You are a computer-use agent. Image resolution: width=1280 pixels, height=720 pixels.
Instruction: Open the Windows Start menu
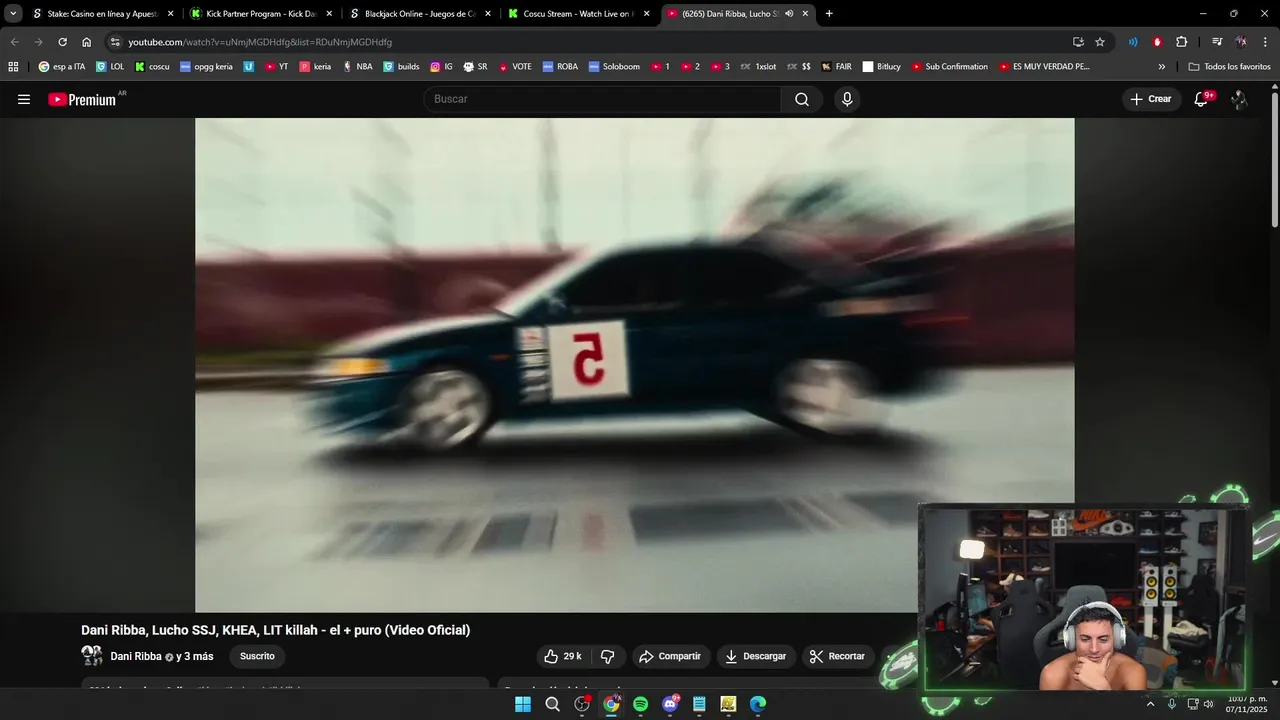click(523, 704)
